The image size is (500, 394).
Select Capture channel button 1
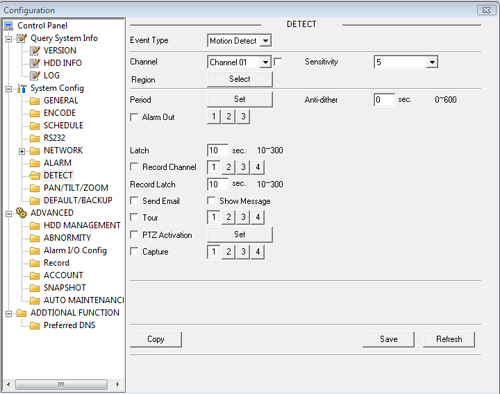click(x=214, y=252)
